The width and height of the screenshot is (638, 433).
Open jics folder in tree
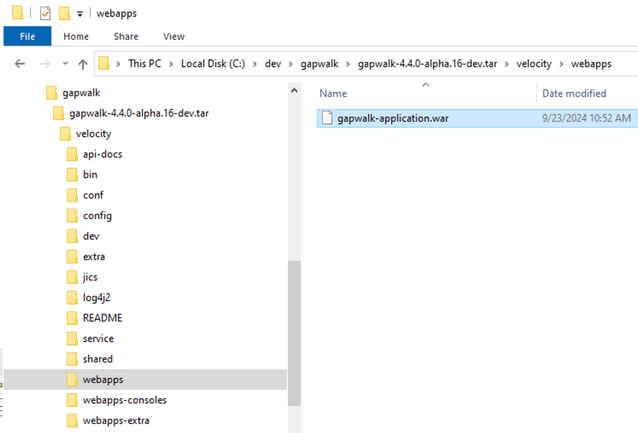[90, 277]
